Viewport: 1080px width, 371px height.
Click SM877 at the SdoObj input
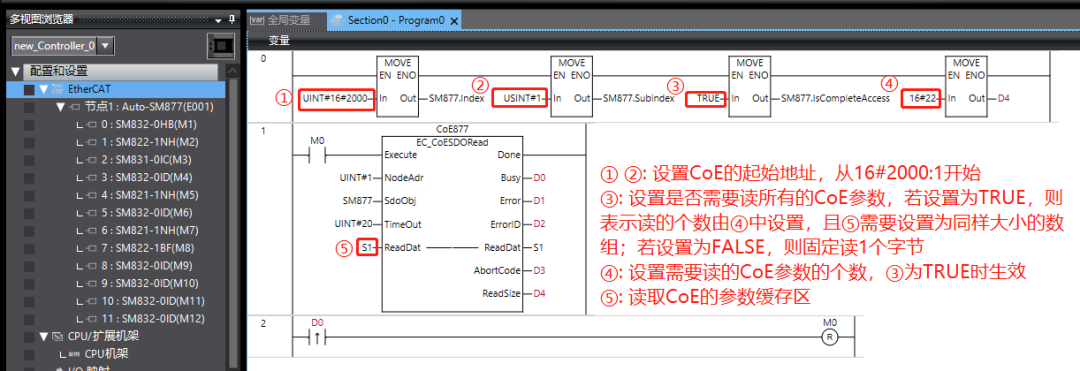[357, 200]
